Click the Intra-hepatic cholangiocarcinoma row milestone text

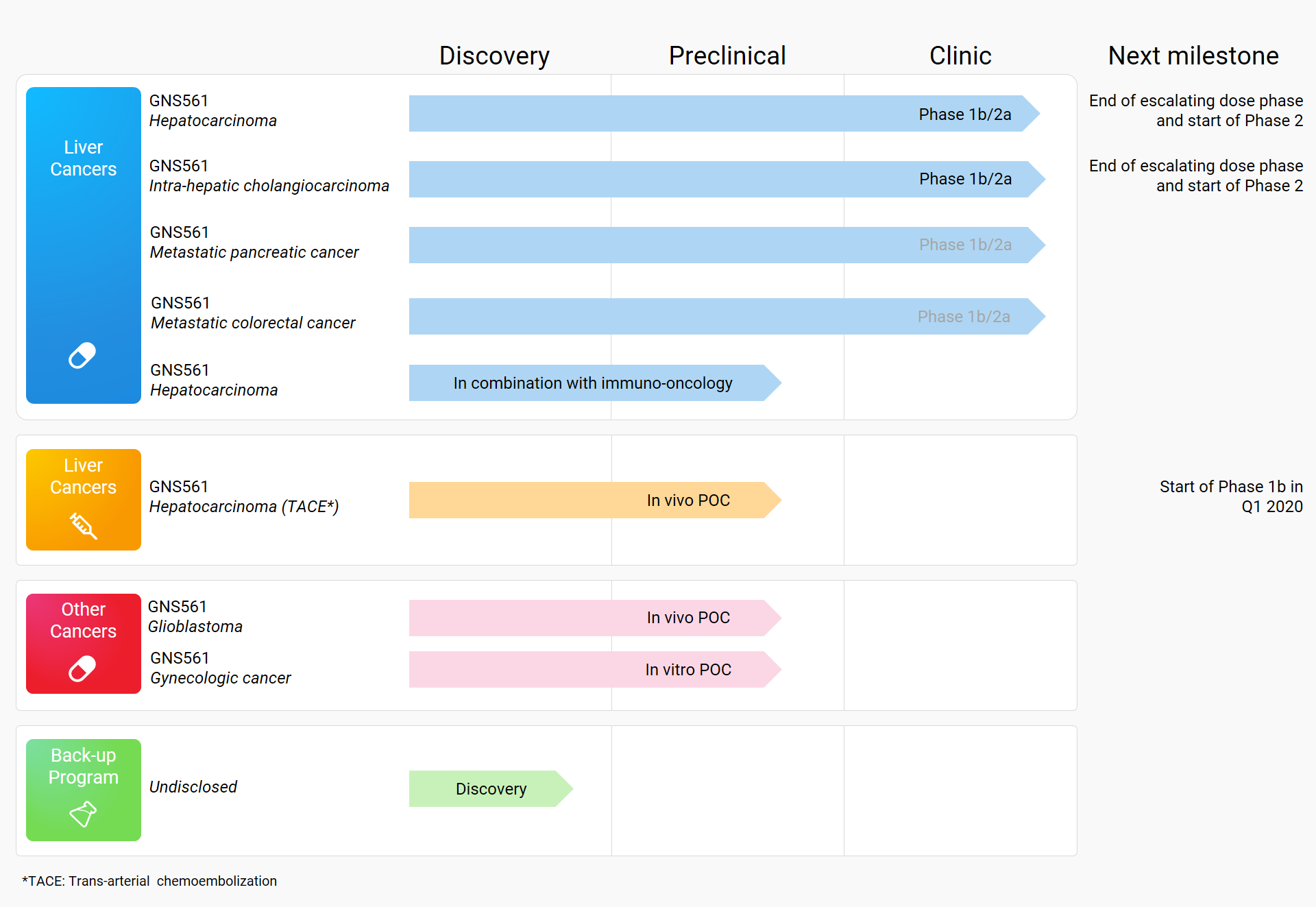1196,176
